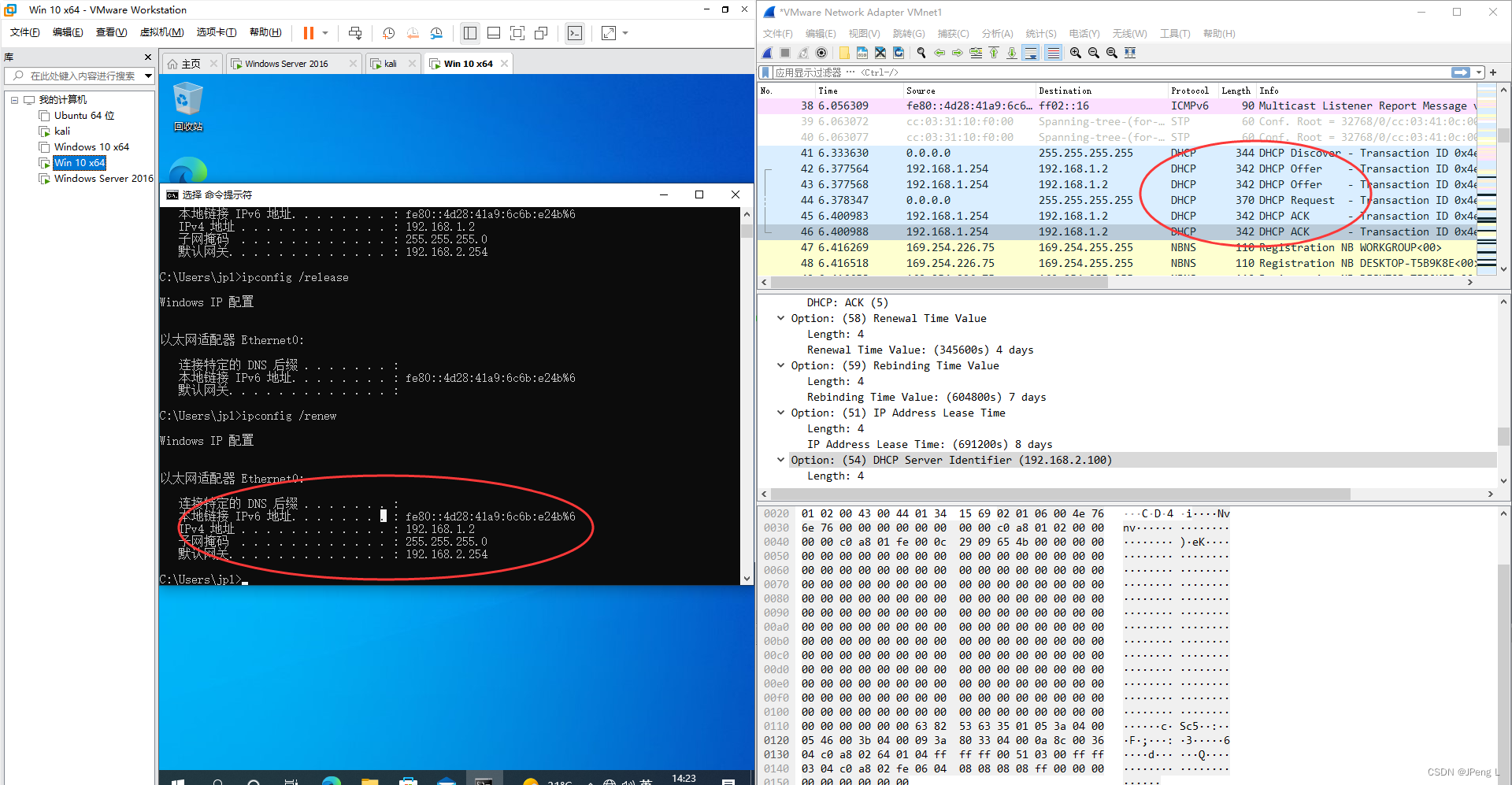Take a VM snapshot icon
The image size is (1512, 785).
pyautogui.click(x=388, y=33)
